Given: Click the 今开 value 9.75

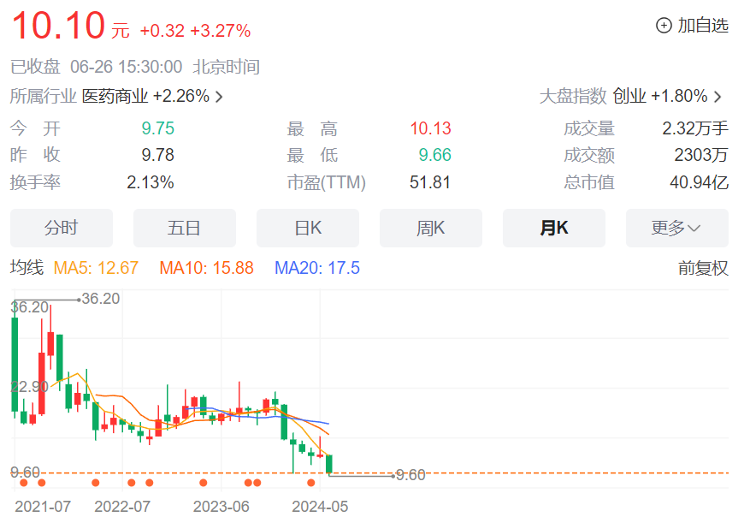Looking at the screenshot, I should [158, 128].
